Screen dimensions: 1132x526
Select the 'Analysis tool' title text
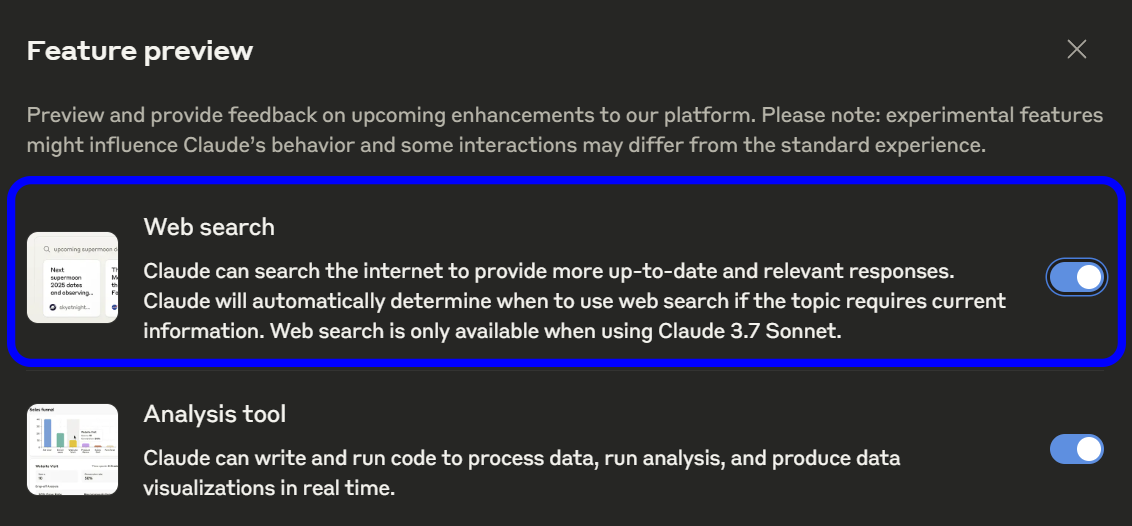[215, 413]
